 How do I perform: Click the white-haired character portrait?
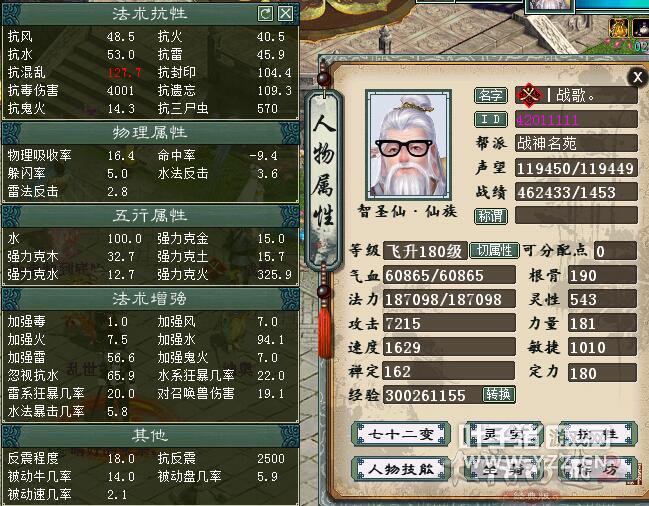click(x=409, y=145)
